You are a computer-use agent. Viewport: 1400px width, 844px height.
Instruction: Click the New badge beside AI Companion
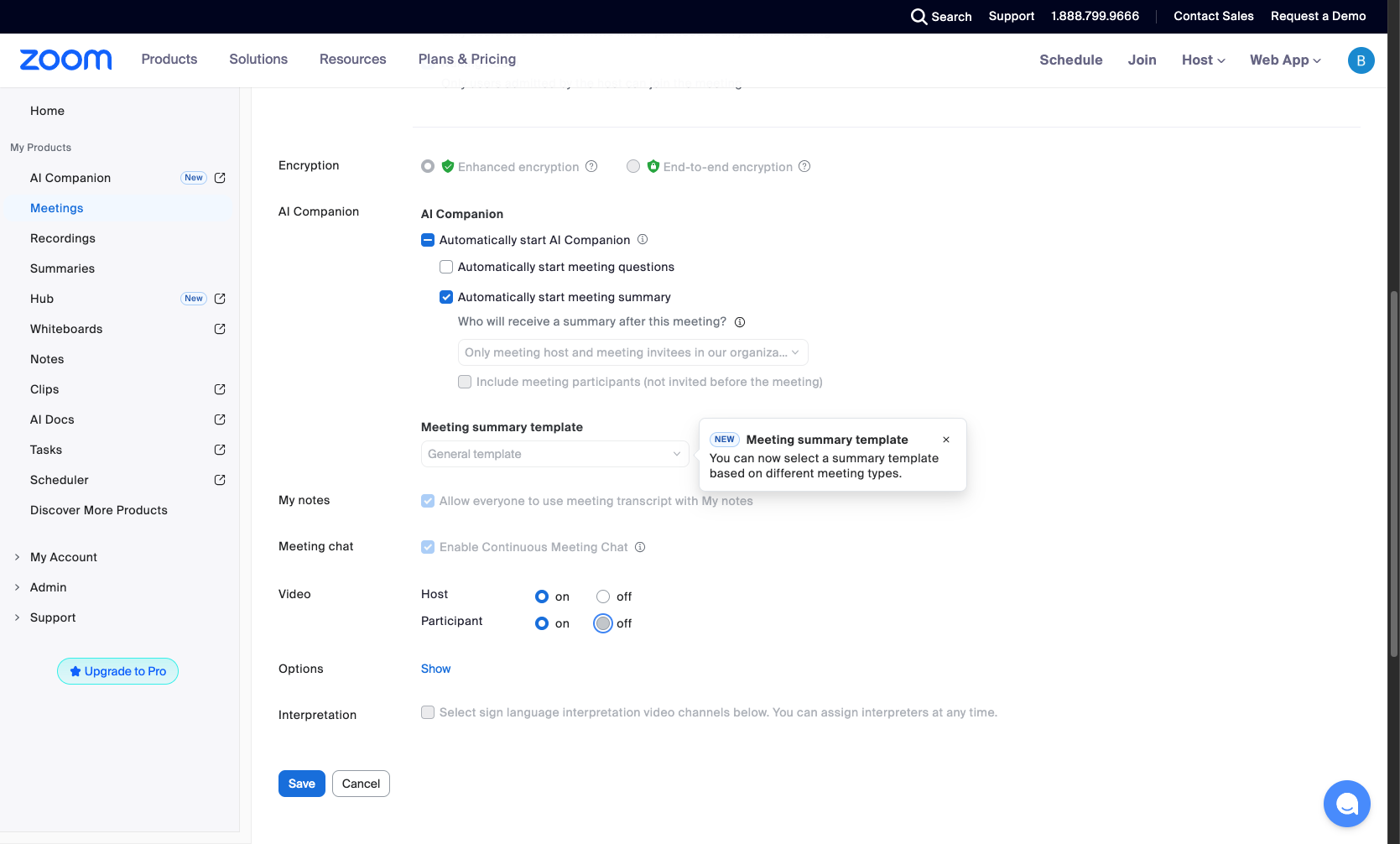pyautogui.click(x=194, y=178)
